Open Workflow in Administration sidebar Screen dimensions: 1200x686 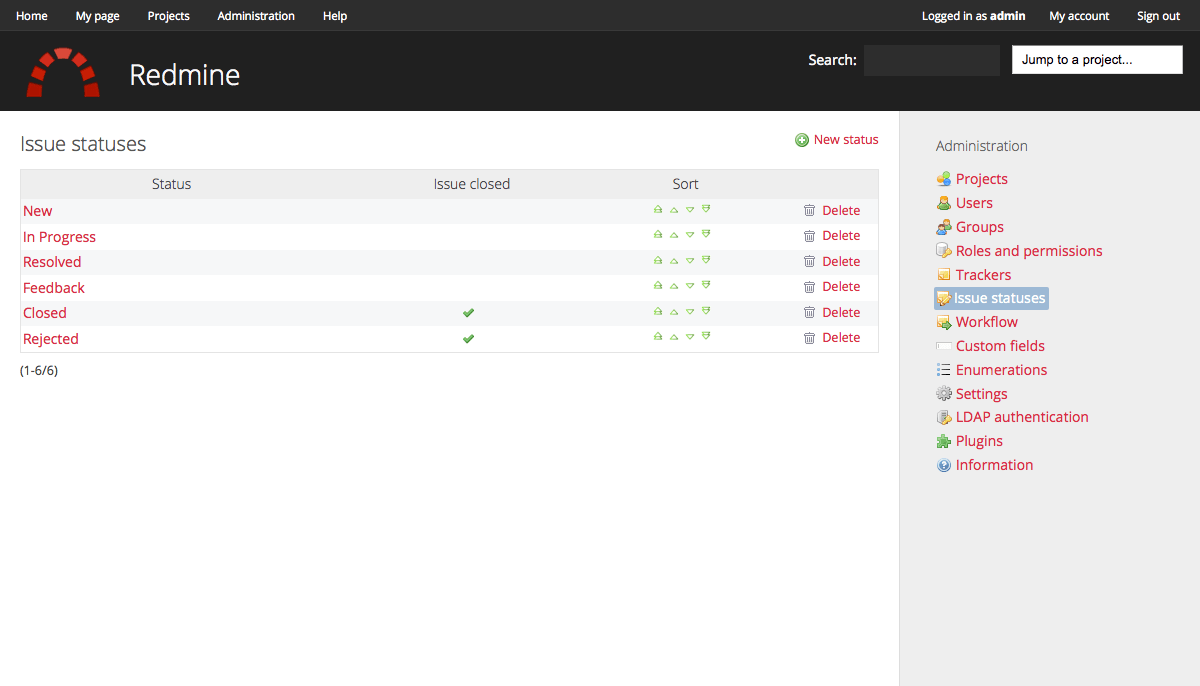[x=977, y=322]
